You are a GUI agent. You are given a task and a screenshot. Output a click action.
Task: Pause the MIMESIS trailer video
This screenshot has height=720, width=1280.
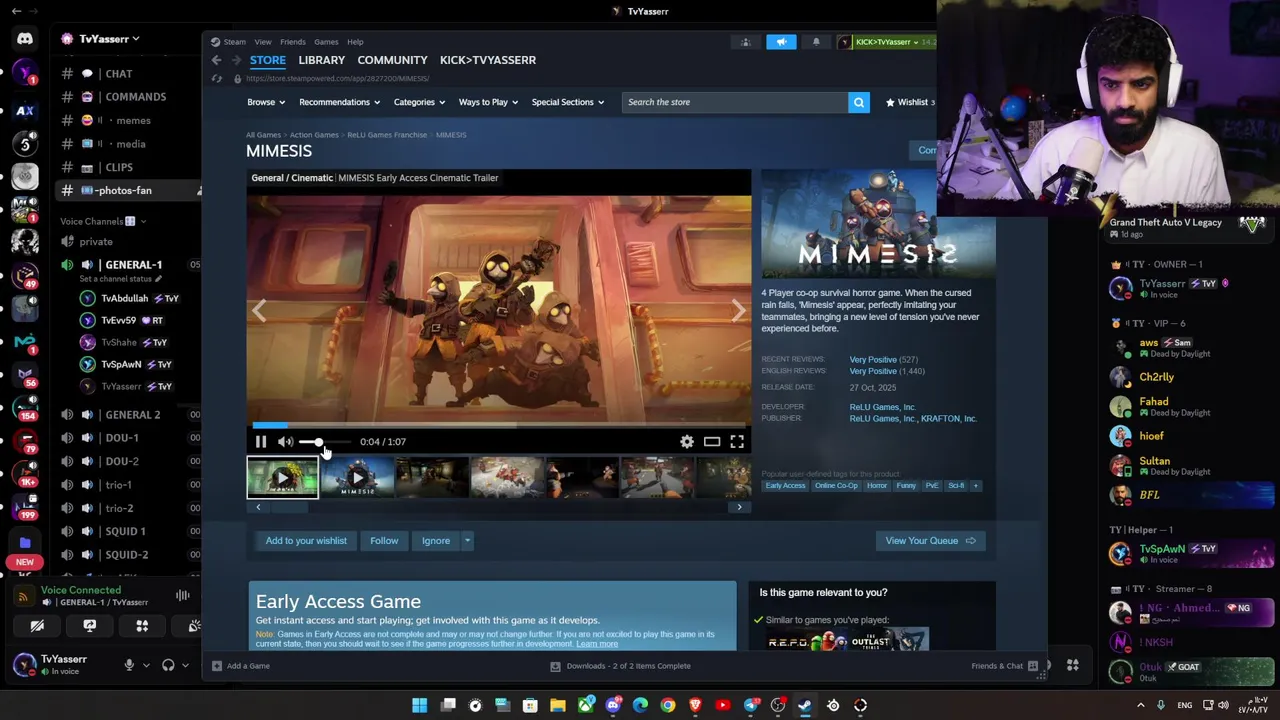click(x=261, y=442)
